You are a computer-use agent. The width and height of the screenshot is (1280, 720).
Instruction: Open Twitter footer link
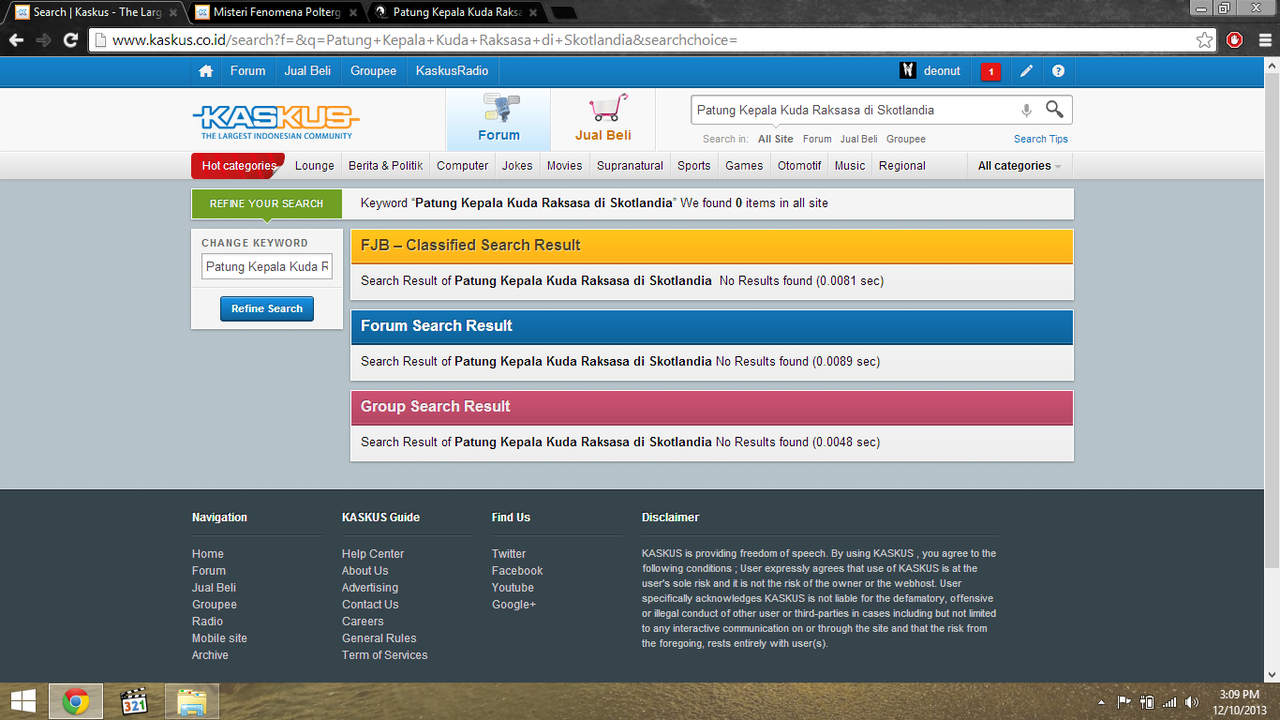pos(509,554)
